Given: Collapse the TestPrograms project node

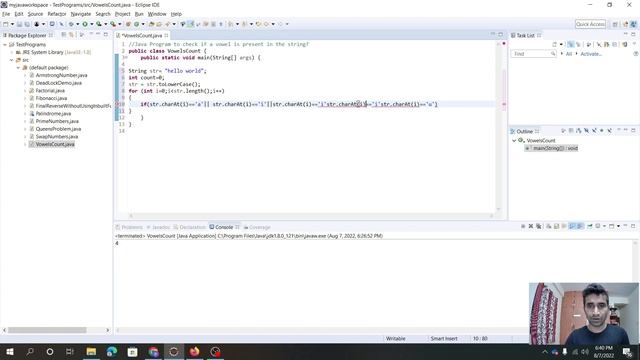Looking at the screenshot, I should click(5, 44).
